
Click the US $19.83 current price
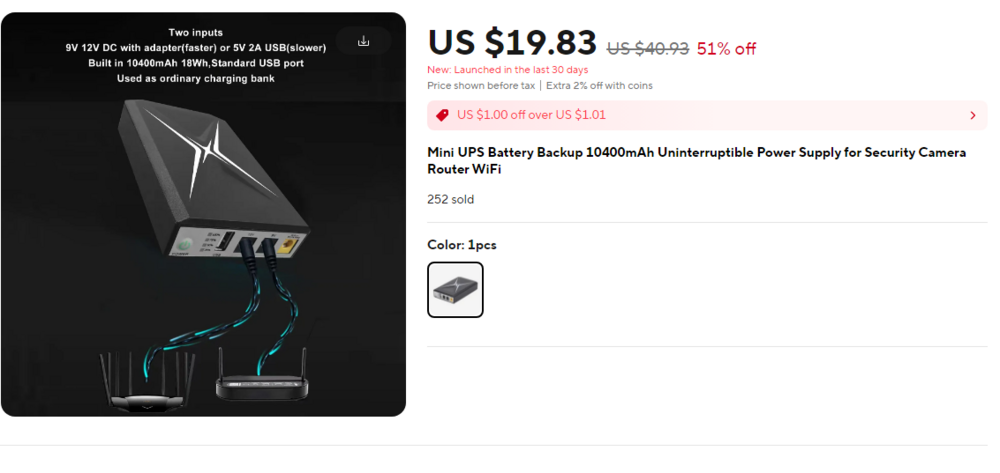512,44
